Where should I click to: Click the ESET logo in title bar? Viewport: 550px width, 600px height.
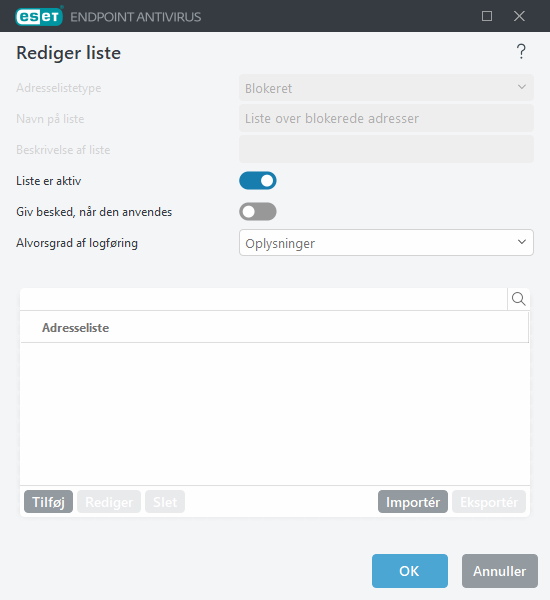point(39,16)
